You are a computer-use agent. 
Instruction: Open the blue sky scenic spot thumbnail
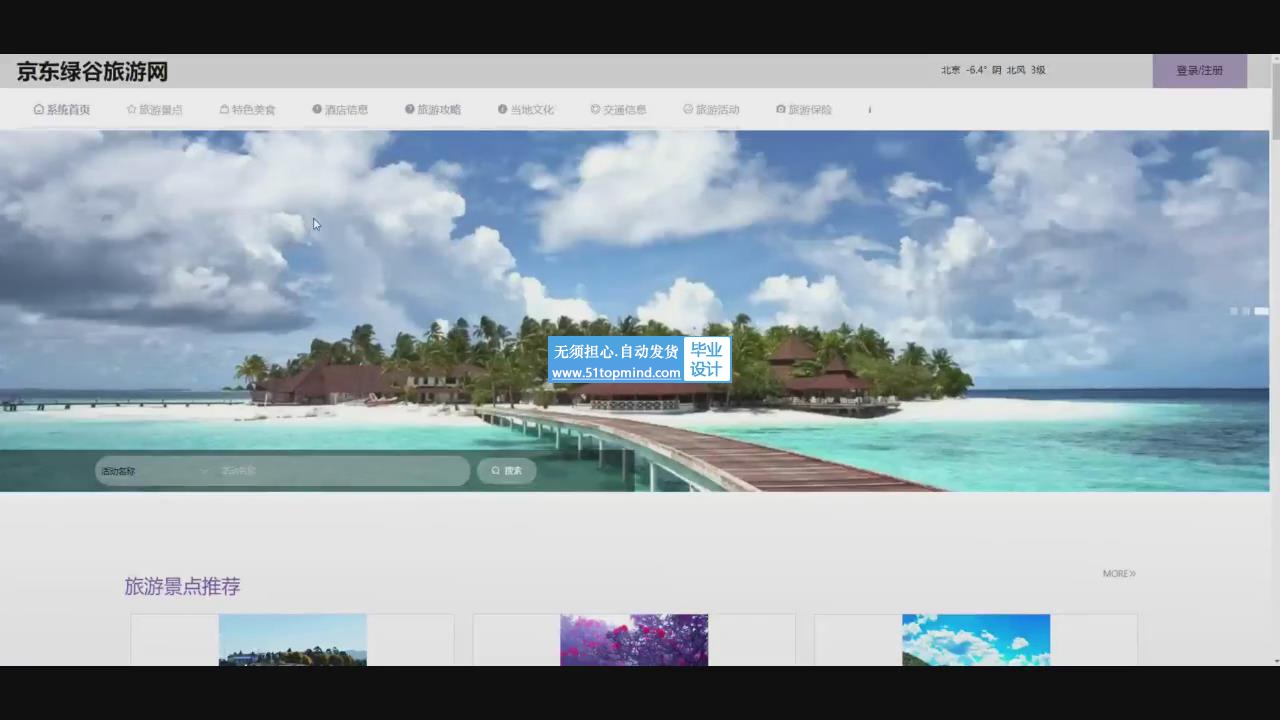(x=976, y=640)
